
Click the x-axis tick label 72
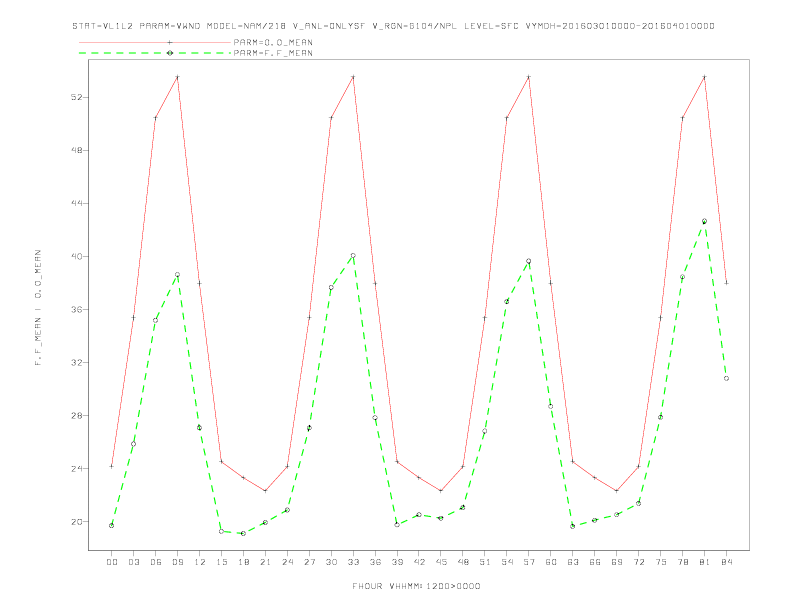point(638,562)
